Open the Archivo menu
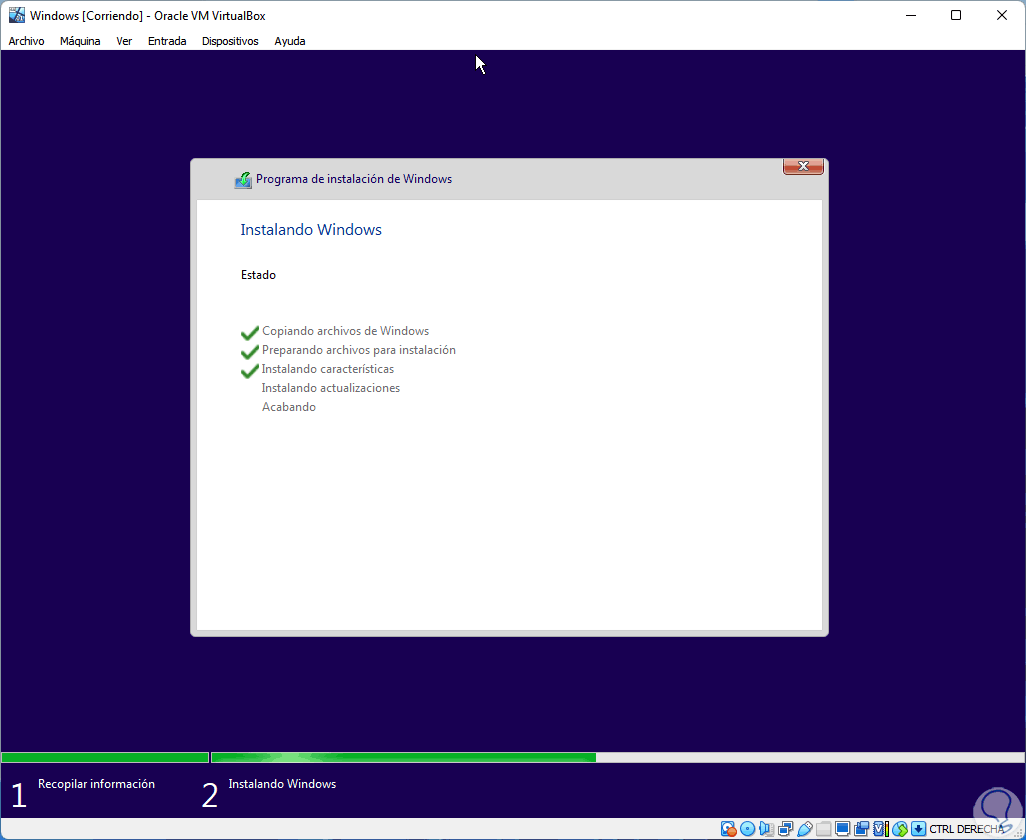This screenshot has width=1026, height=840. 26,41
